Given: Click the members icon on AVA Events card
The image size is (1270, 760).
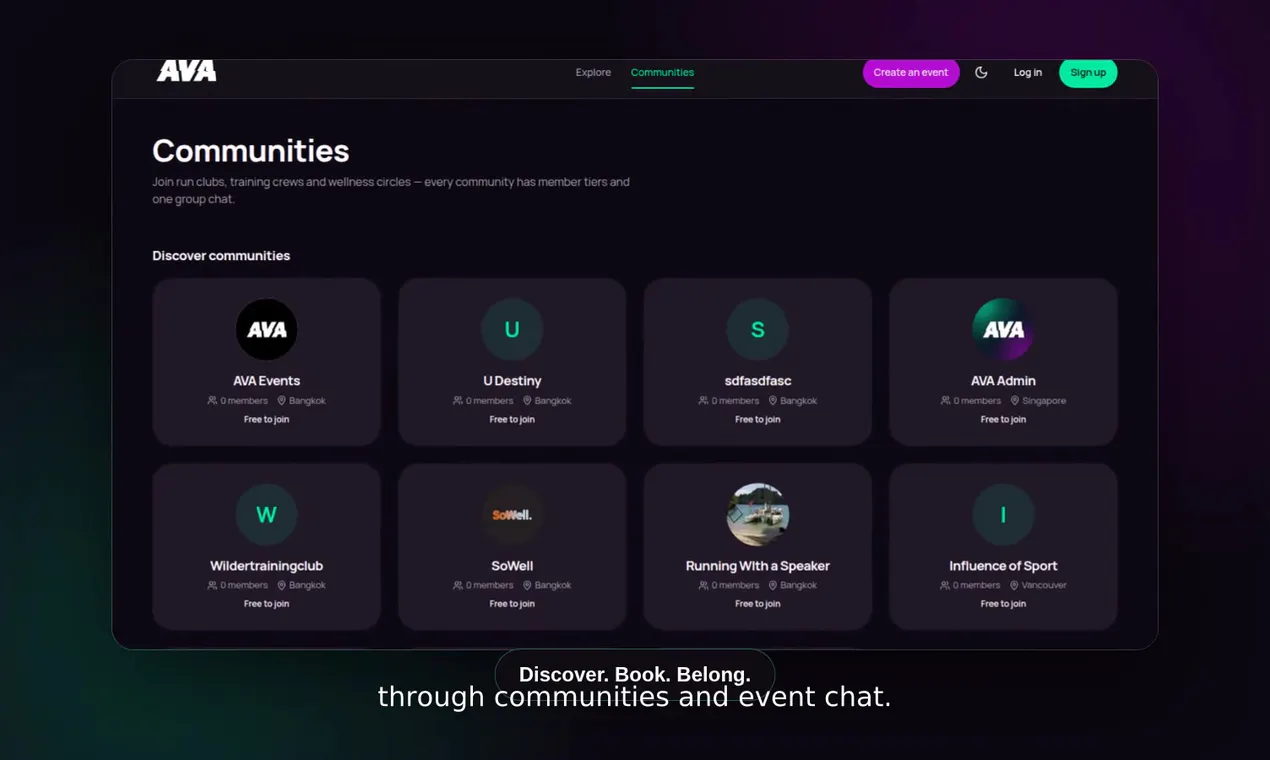Looking at the screenshot, I should (212, 400).
